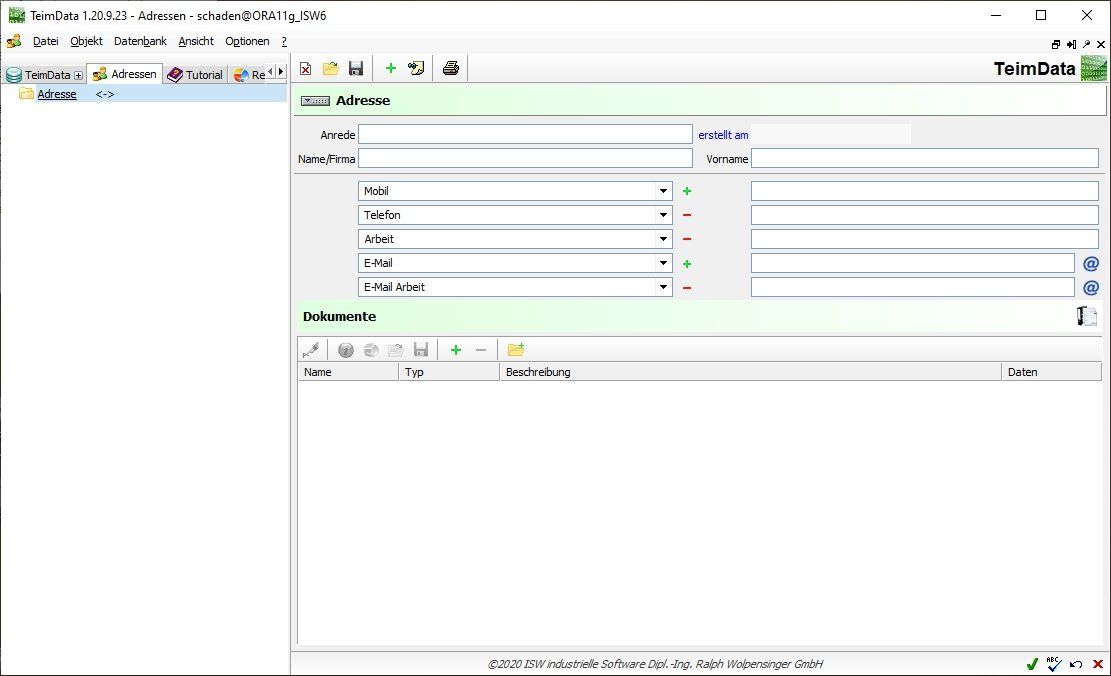Expand the E-Mail Arbeit type dropdown
1111x676 pixels.
point(663,287)
